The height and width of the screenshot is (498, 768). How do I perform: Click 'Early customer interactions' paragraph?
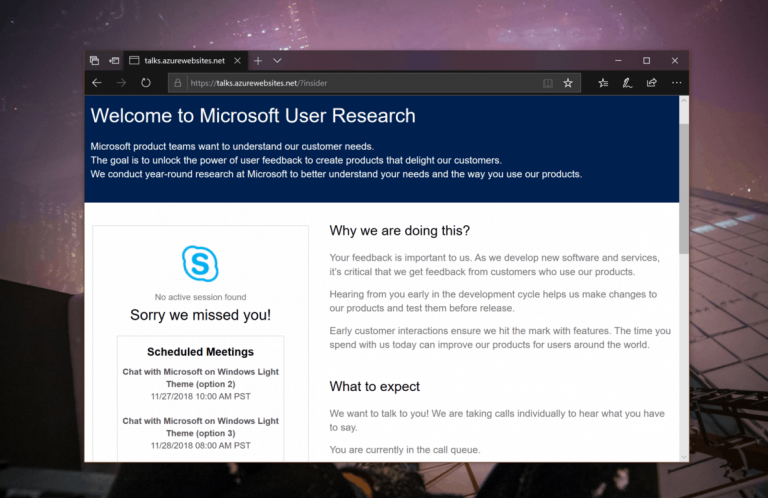(x=500, y=337)
